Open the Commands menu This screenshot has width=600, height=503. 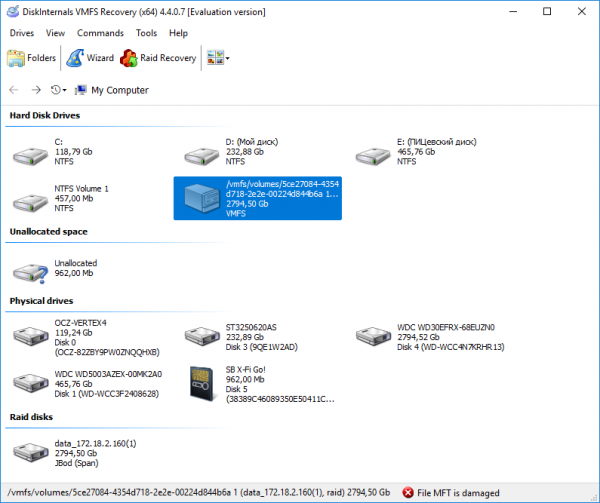tap(100, 33)
